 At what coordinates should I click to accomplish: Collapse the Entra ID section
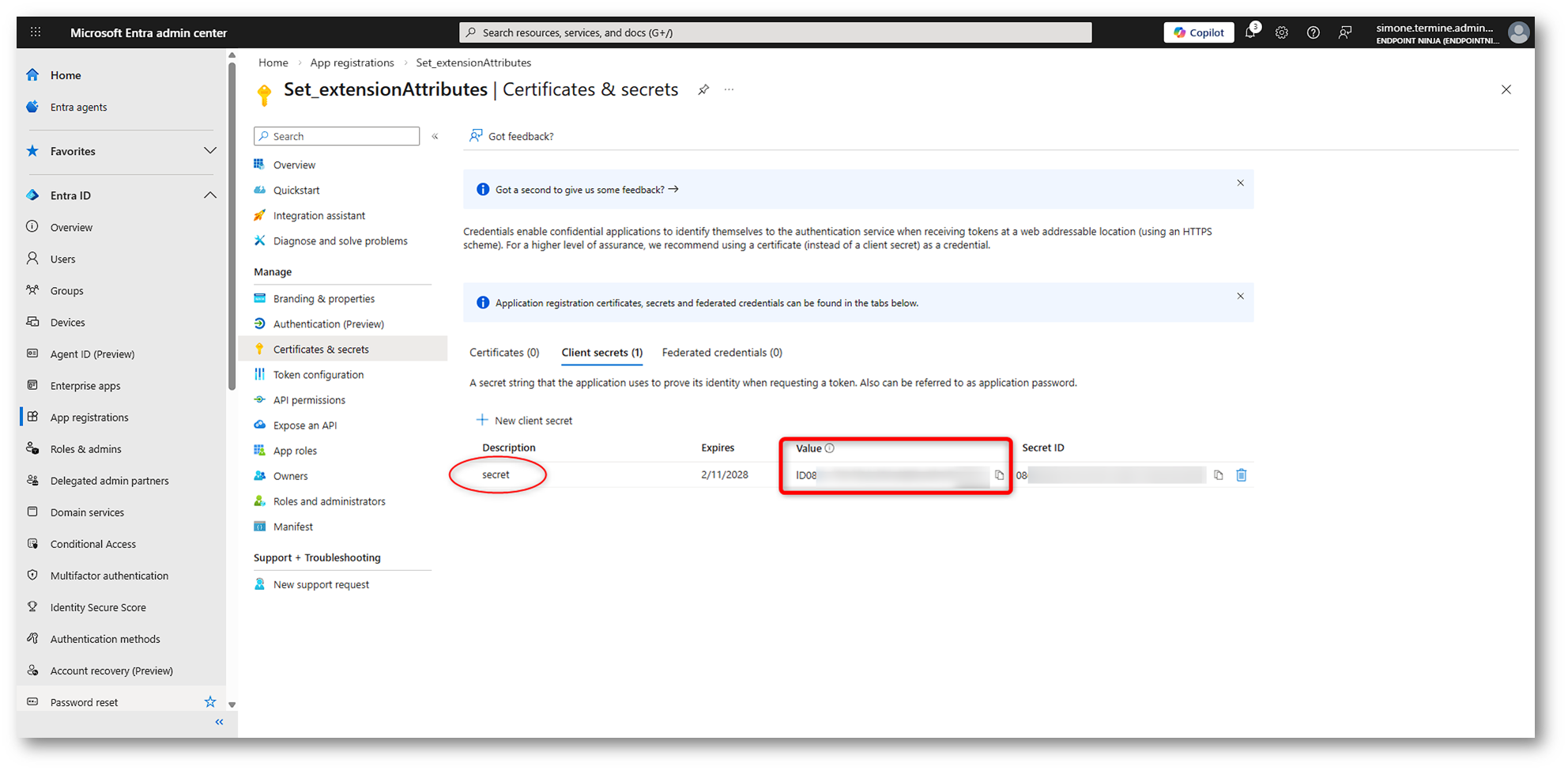[210, 195]
